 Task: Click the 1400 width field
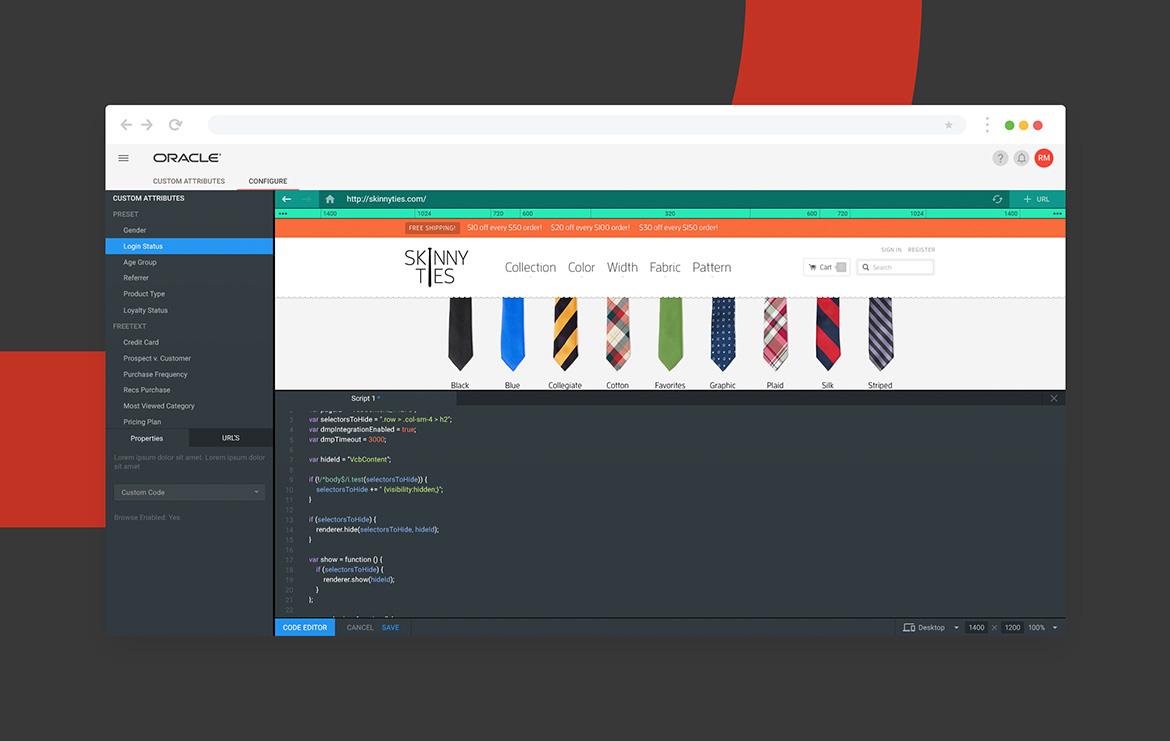coord(976,628)
